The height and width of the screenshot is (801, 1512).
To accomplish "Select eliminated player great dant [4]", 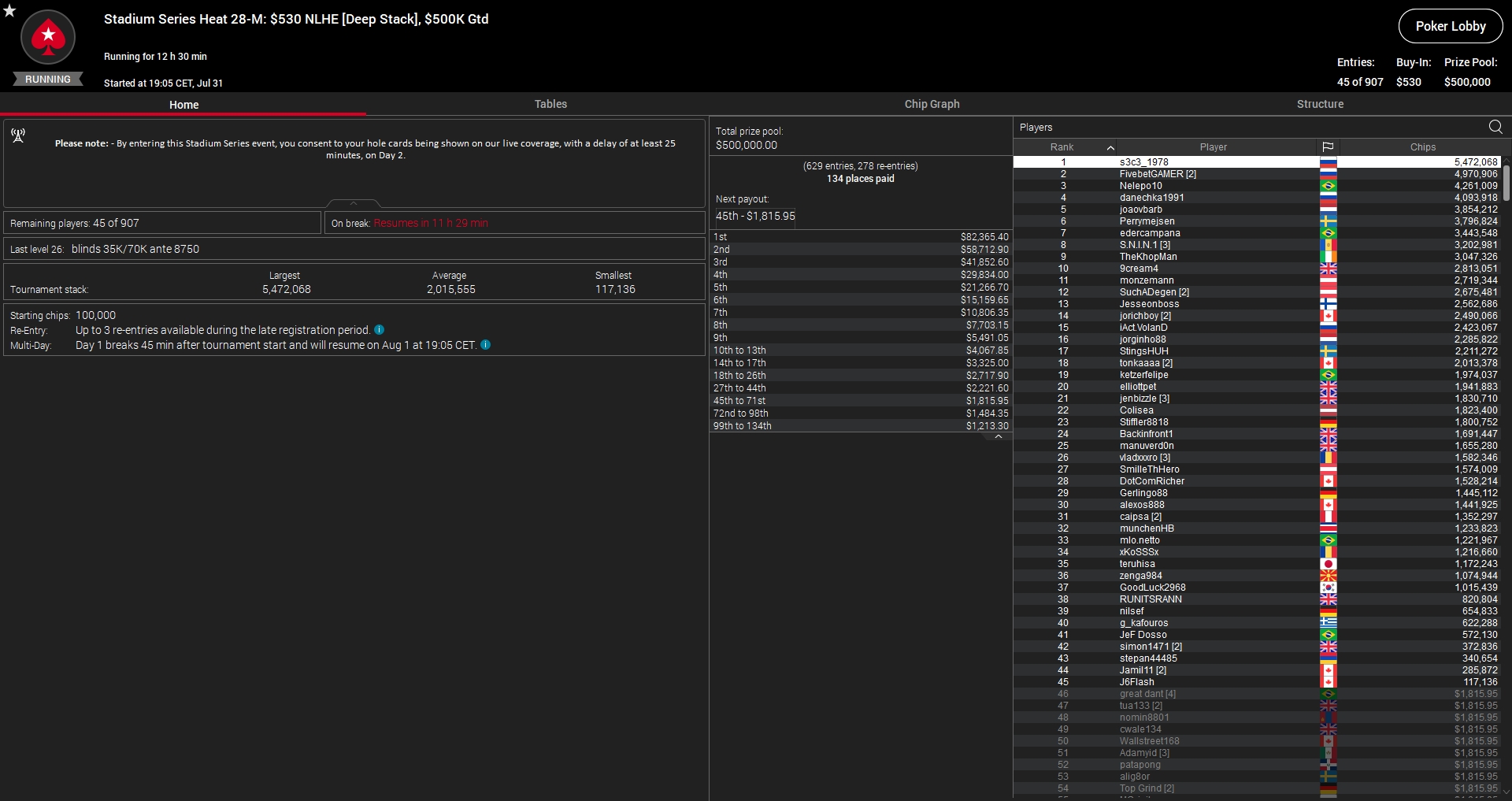I will coord(1258,694).
